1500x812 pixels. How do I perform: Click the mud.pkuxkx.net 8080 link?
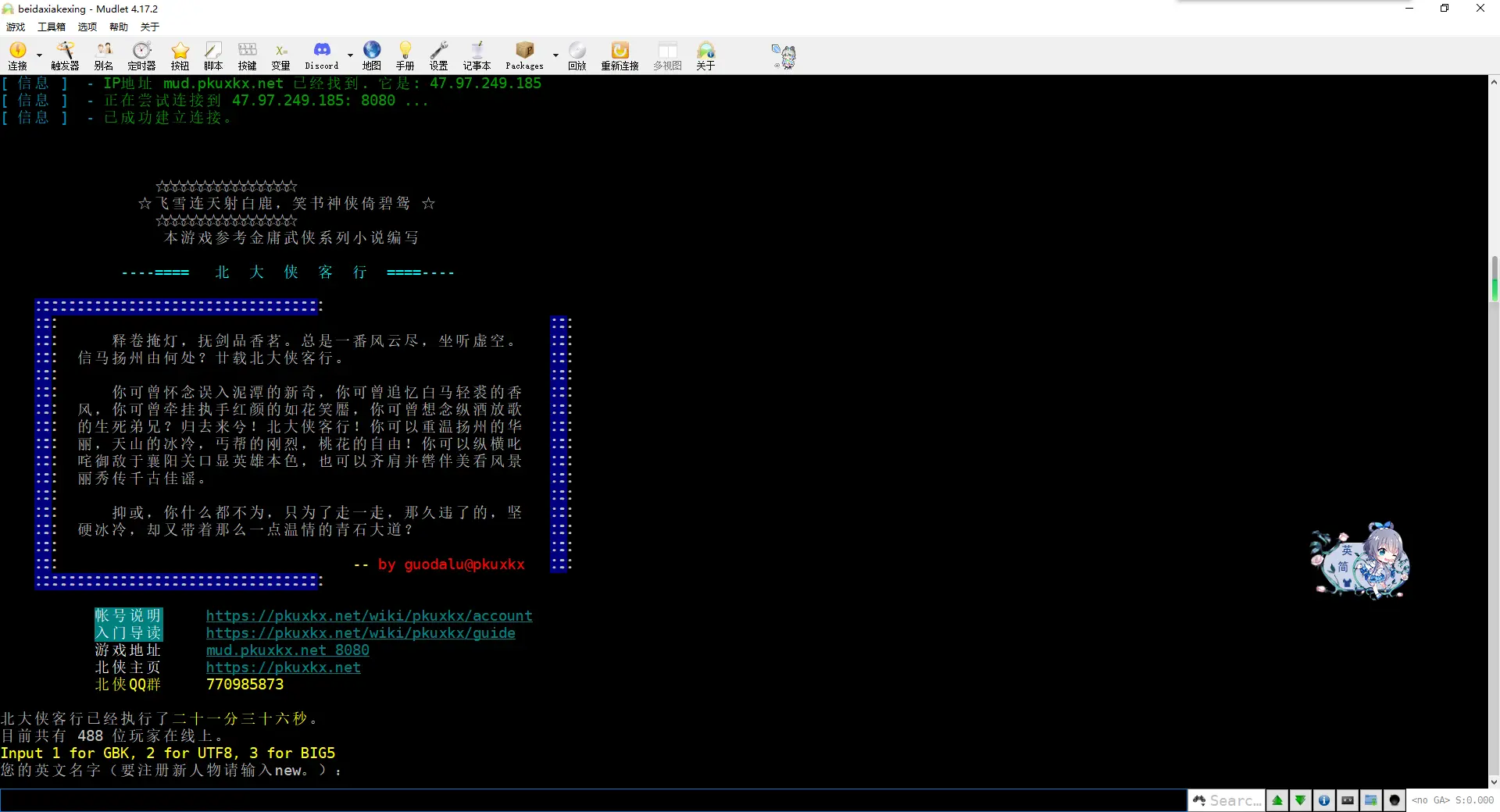tap(287, 650)
